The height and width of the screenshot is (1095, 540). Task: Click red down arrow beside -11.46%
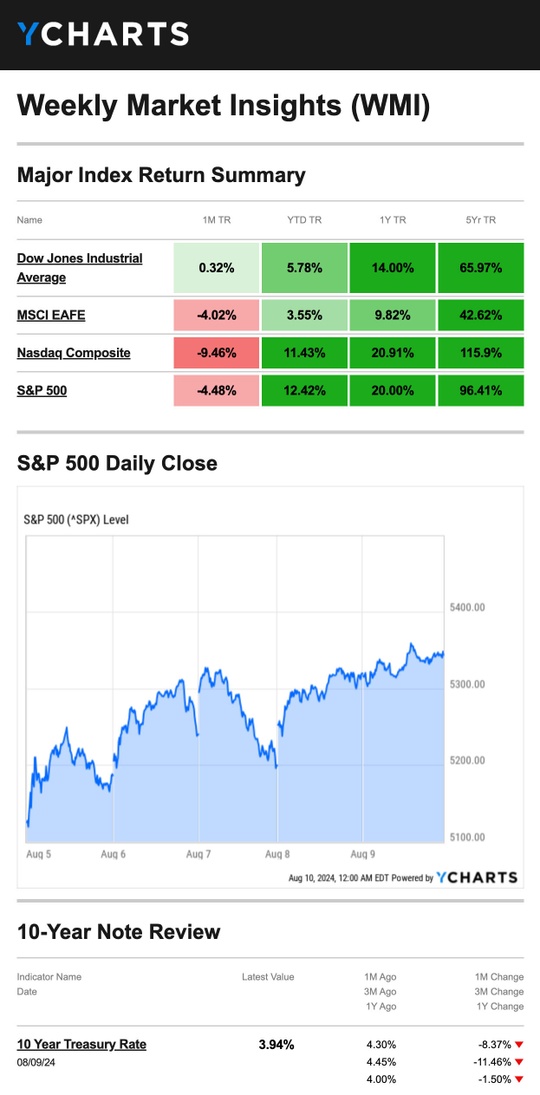click(519, 1062)
